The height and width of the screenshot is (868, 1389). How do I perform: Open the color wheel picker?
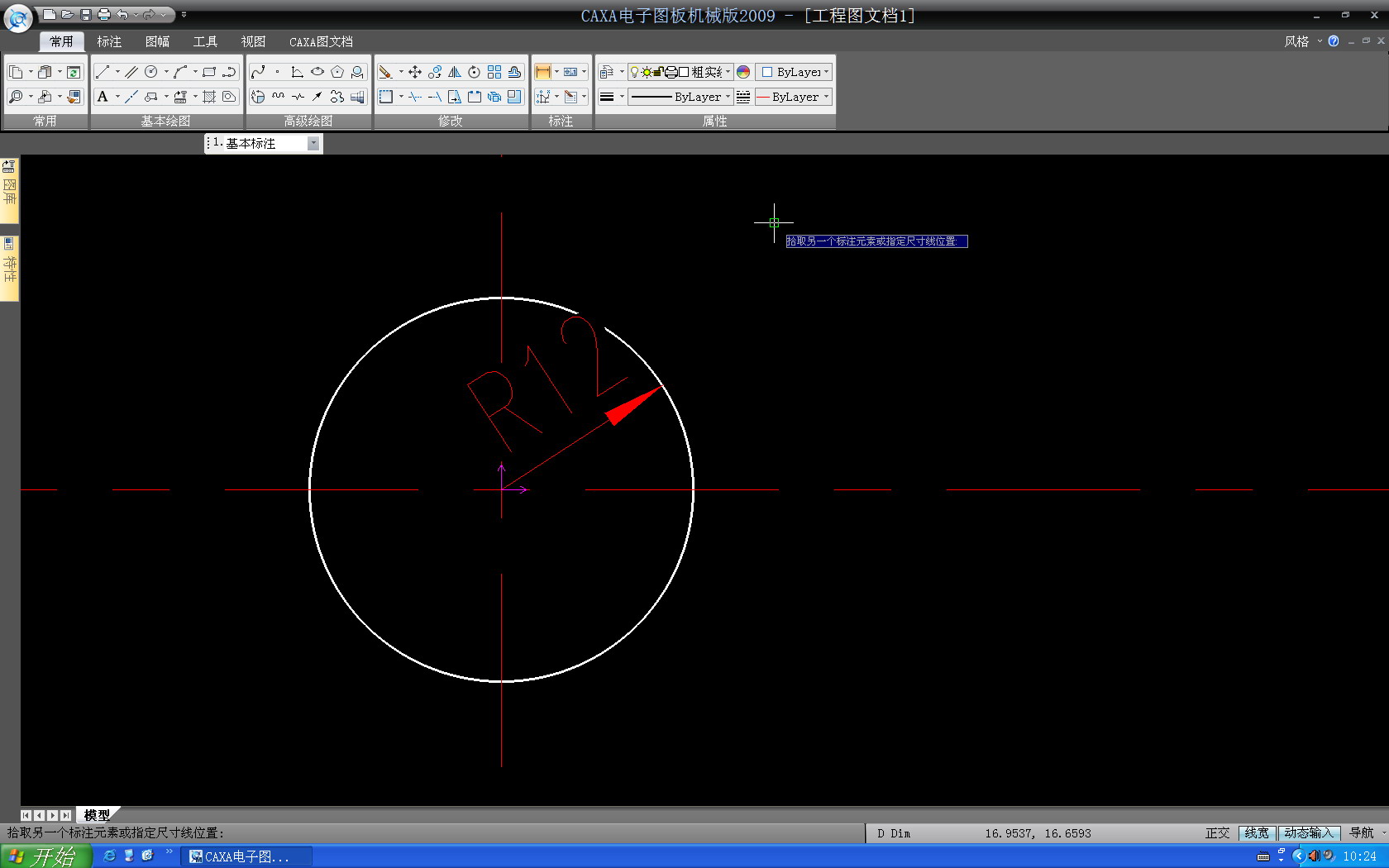743,72
